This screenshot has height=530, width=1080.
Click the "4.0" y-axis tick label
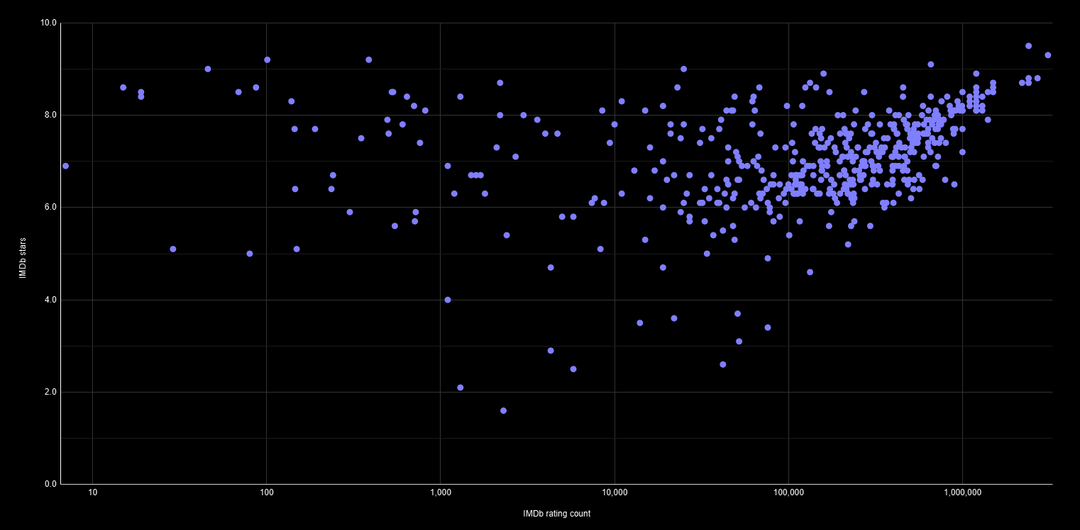[50, 300]
